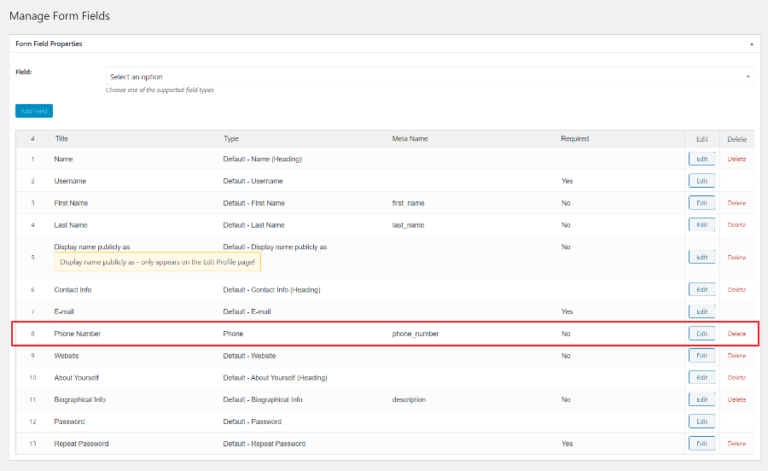Viewport: 768px width, 471px height.
Task: Click the Add Field button
Action: click(x=34, y=111)
